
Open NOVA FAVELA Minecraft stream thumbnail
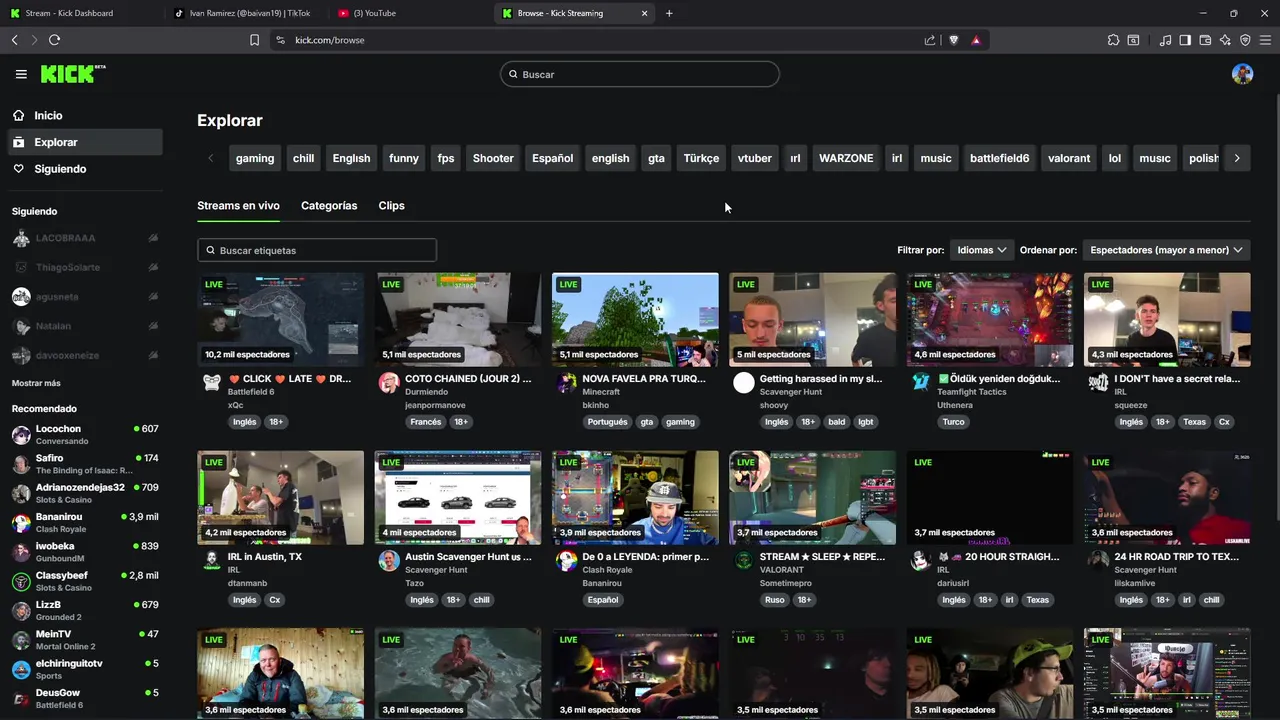coord(635,320)
